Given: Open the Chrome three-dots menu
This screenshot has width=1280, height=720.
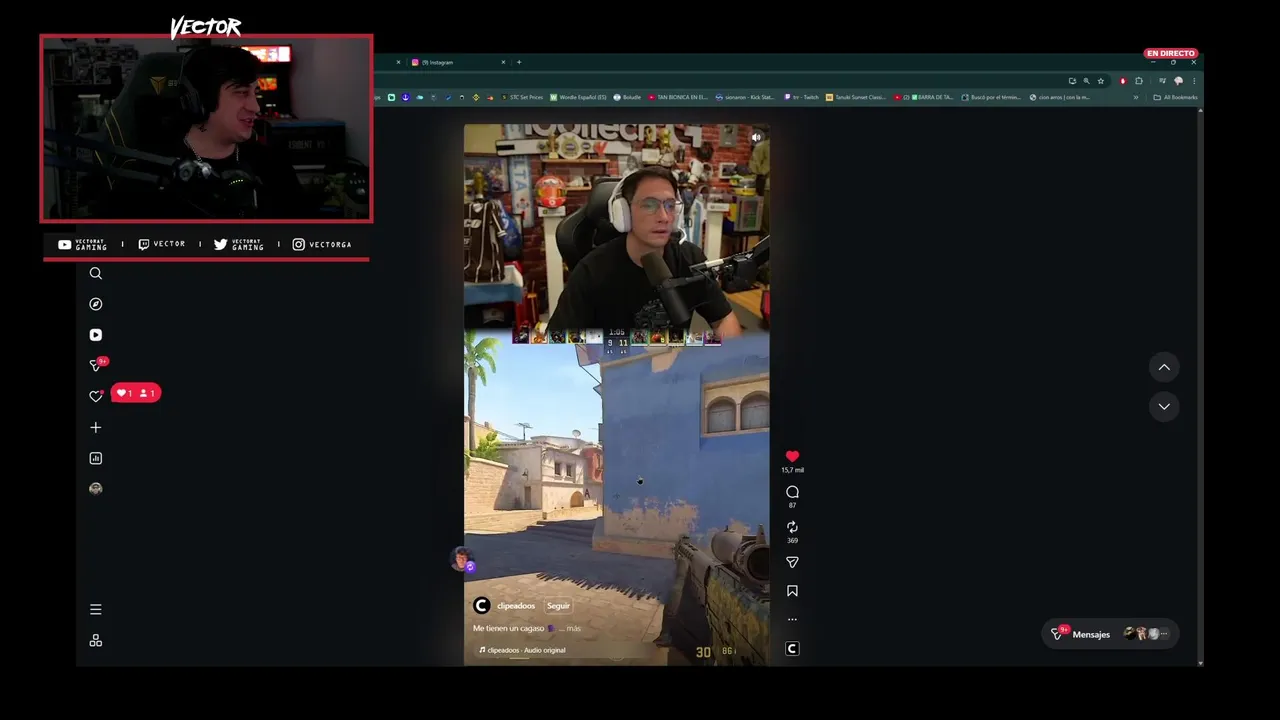Looking at the screenshot, I should 1193,81.
